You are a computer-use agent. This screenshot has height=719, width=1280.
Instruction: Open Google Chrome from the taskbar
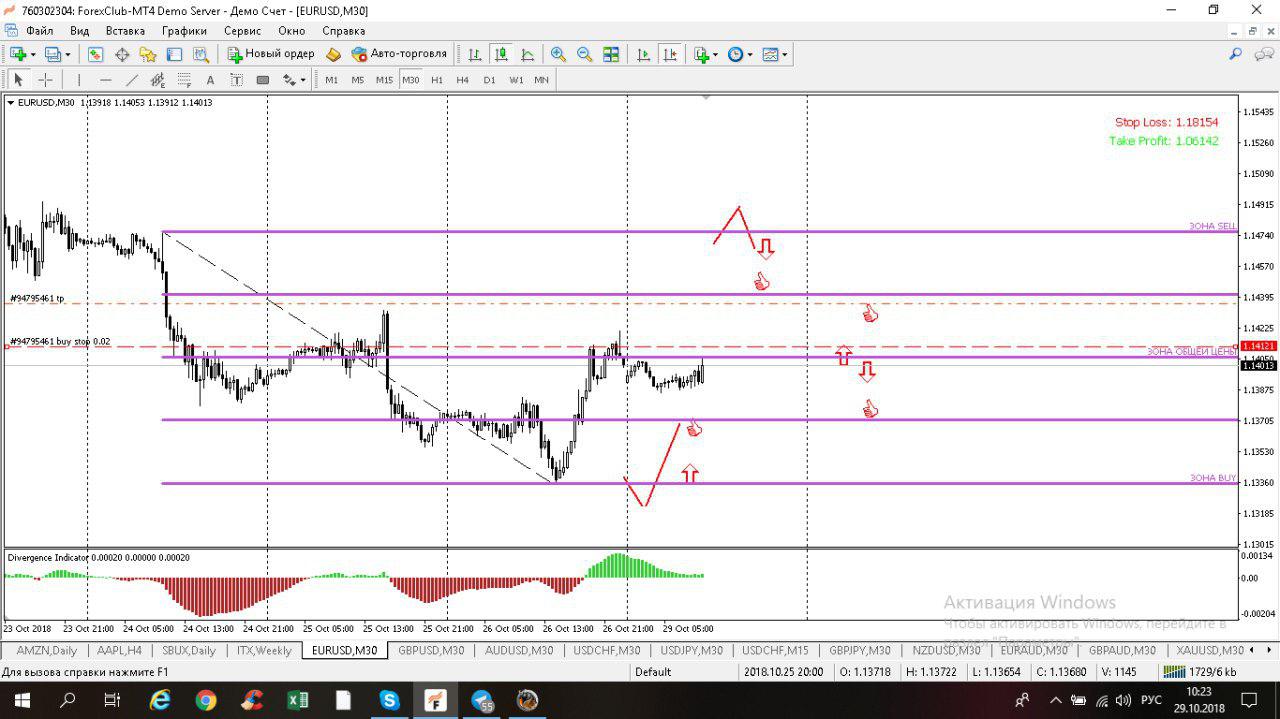pyautogui.click(x=206, y=700)
